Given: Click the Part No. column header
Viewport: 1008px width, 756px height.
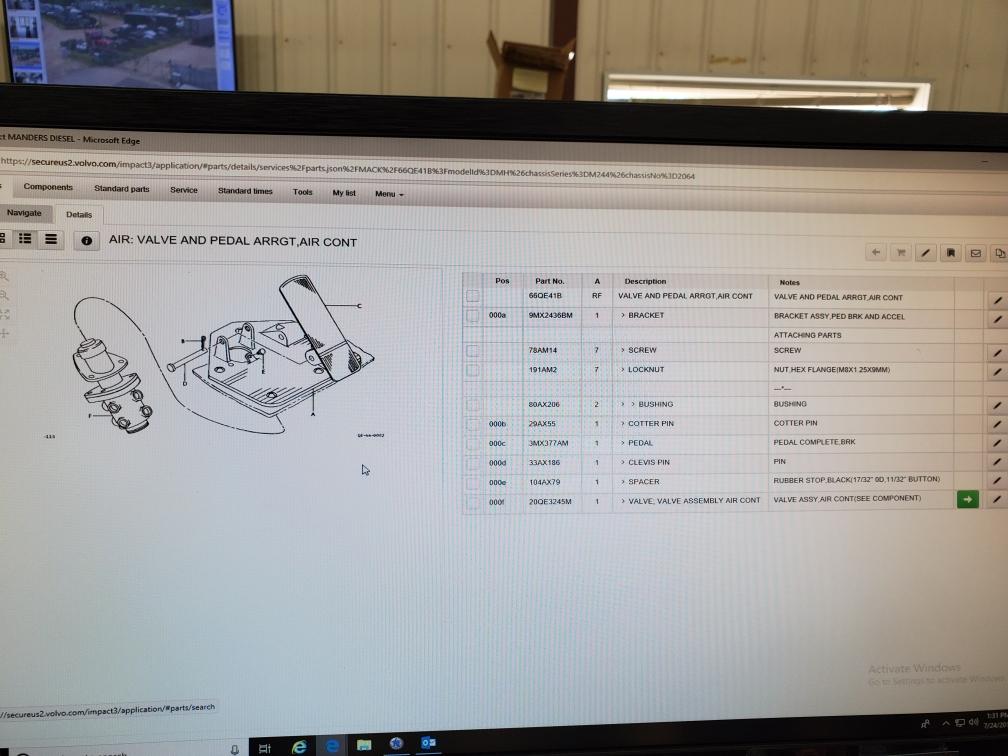Looking at the screenshot, I should [x=550, y=281].
